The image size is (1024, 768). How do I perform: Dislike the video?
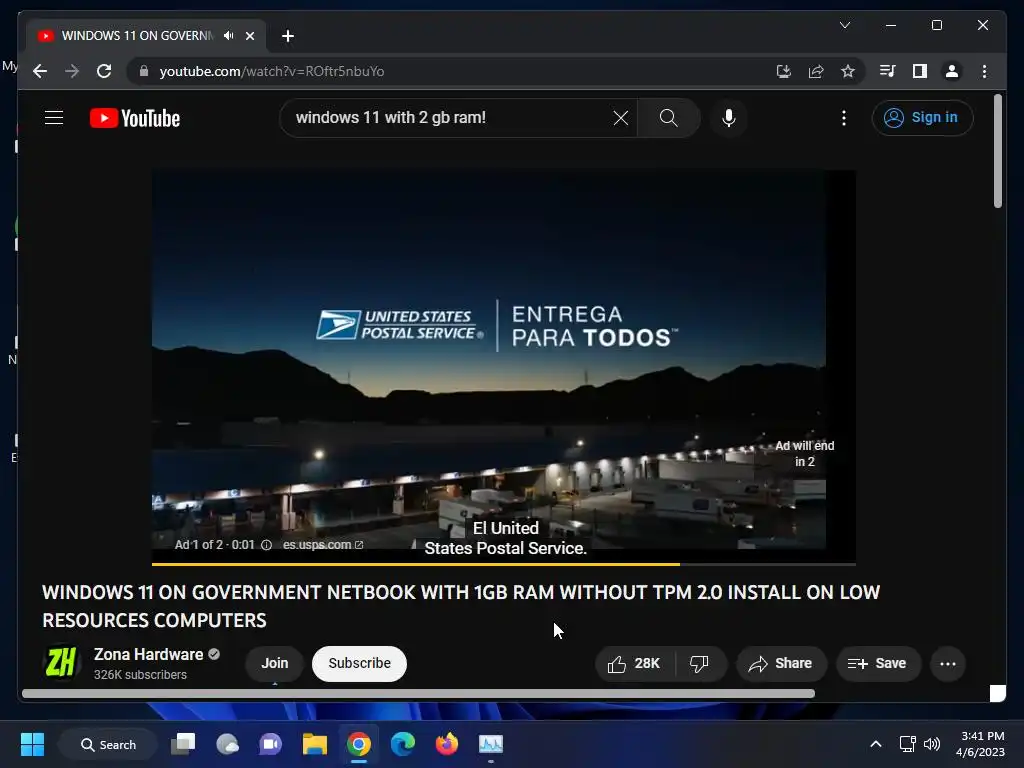[x=699, y=664]
